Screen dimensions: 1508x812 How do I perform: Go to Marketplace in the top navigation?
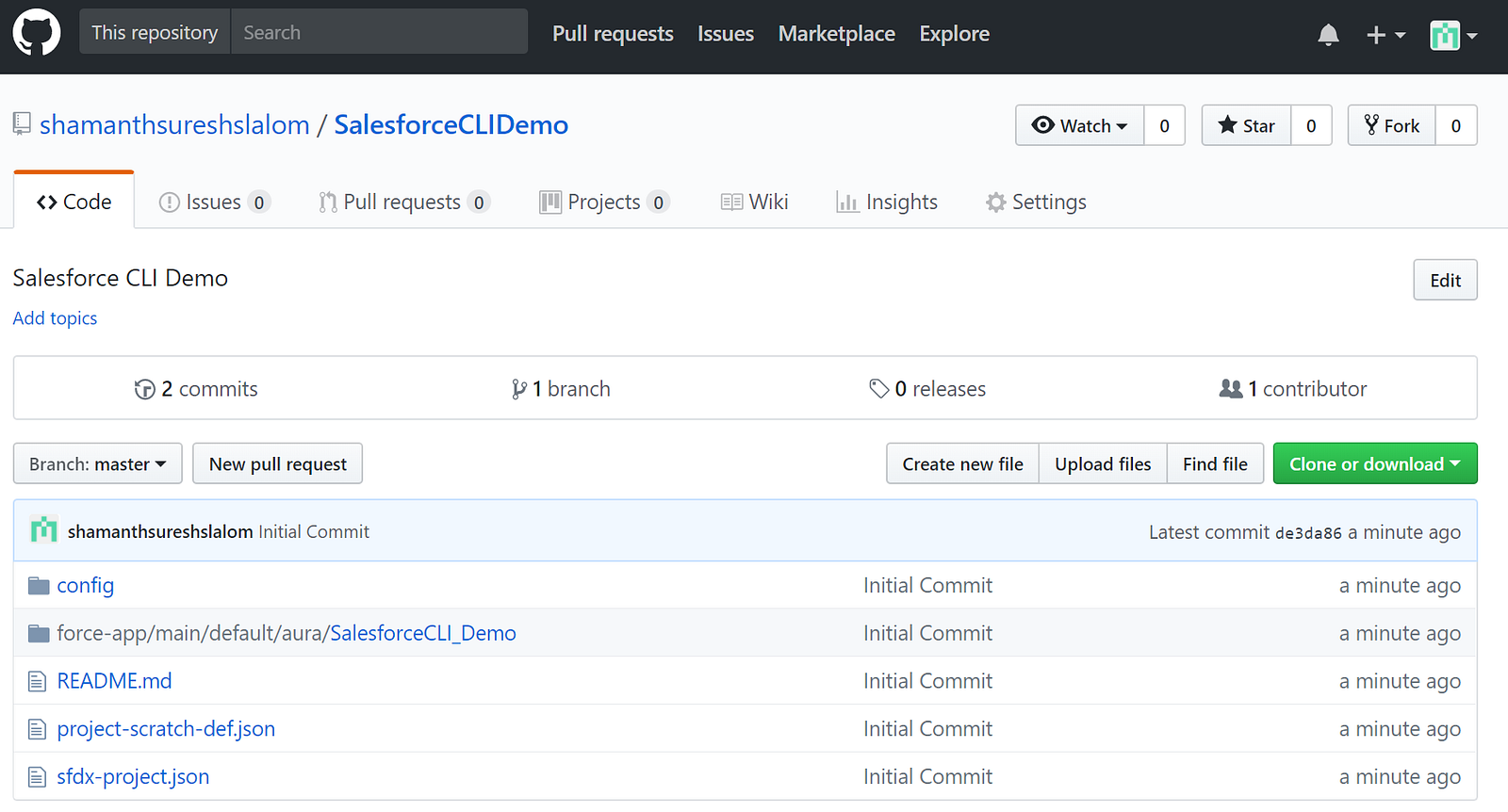click(x=836, y=34)
